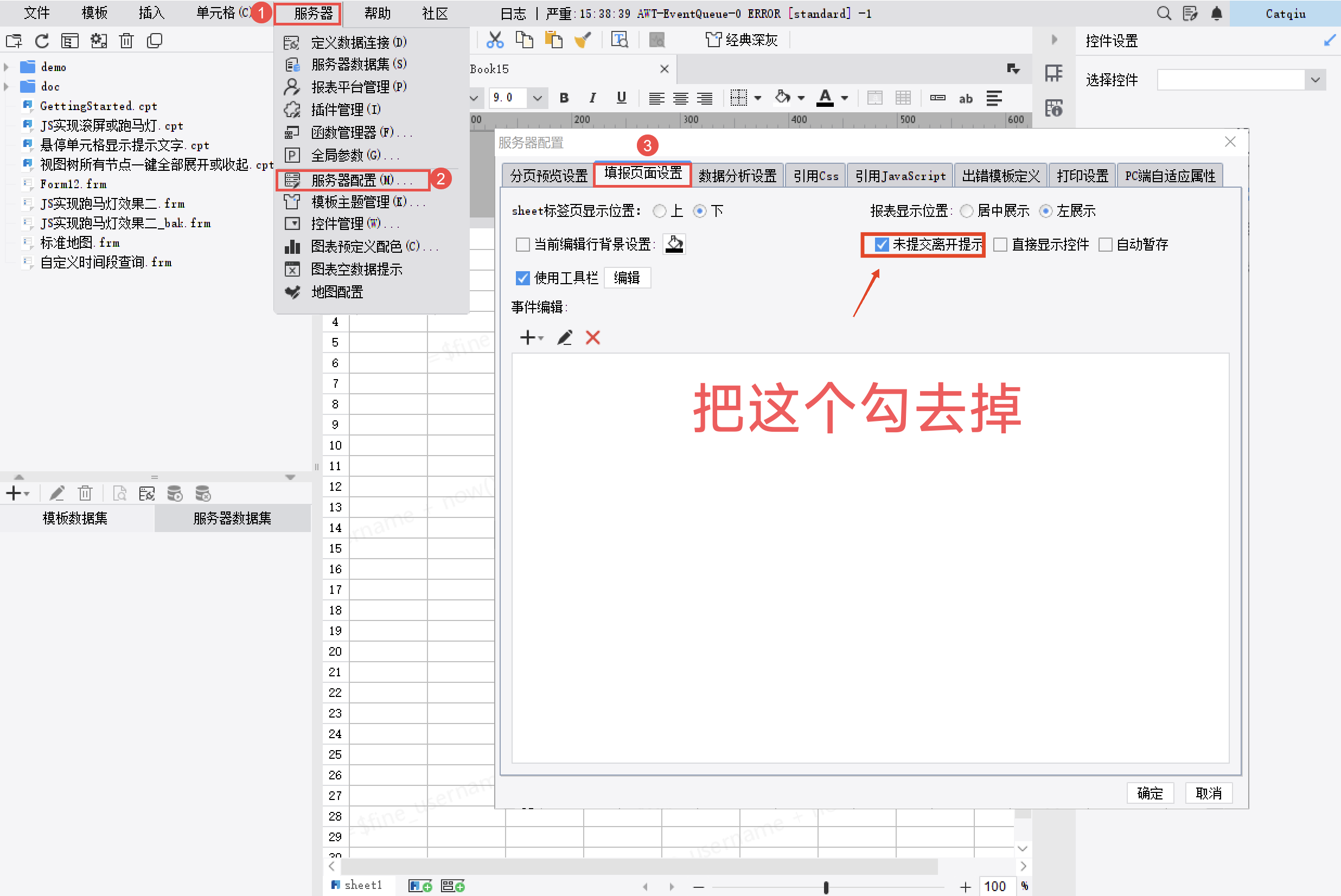Open the 选择控件 dropdown

1316,79
